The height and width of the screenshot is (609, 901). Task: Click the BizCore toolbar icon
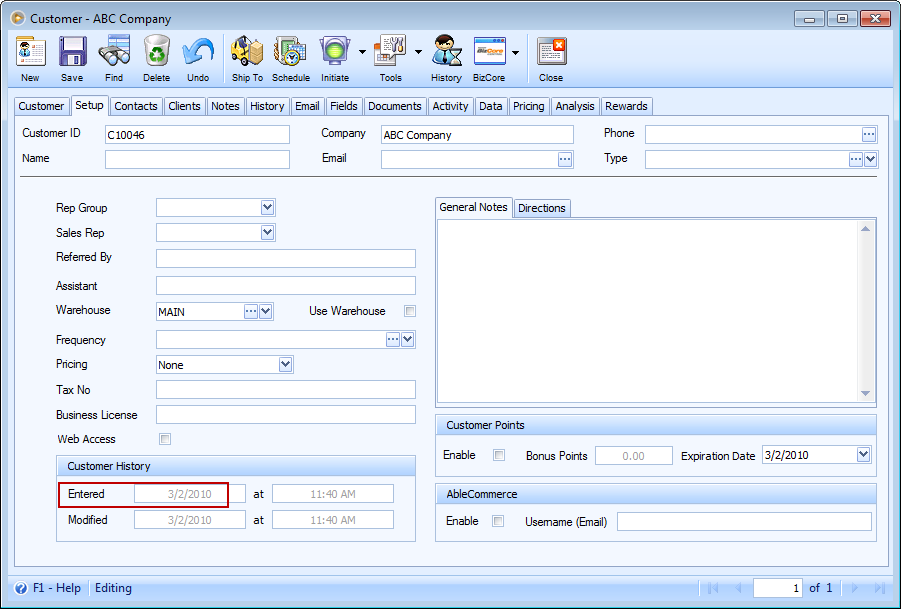tap(490, 52)
